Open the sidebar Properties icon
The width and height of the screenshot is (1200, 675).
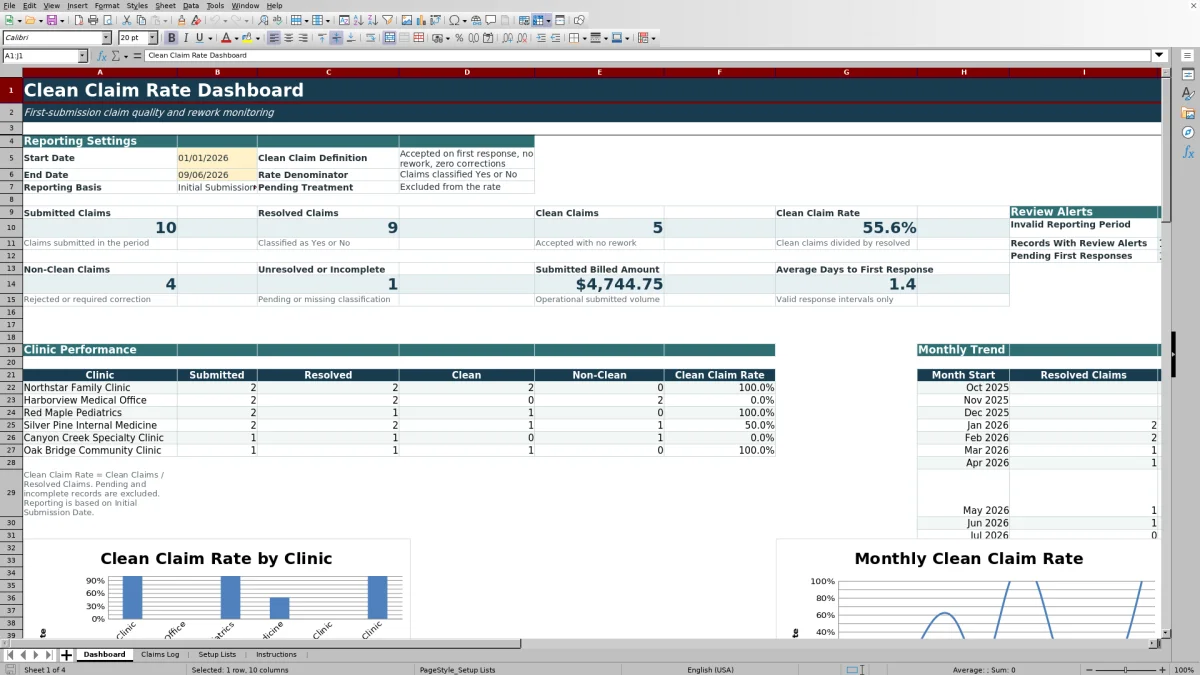(1188, 75)
